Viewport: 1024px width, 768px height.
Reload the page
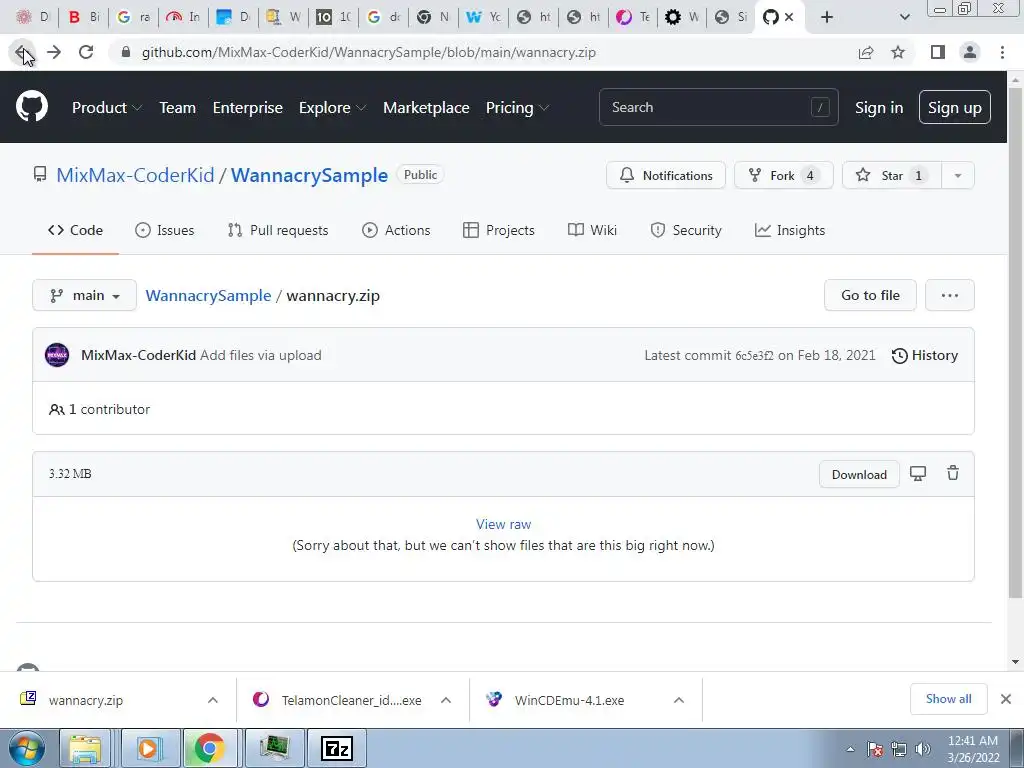86,52
